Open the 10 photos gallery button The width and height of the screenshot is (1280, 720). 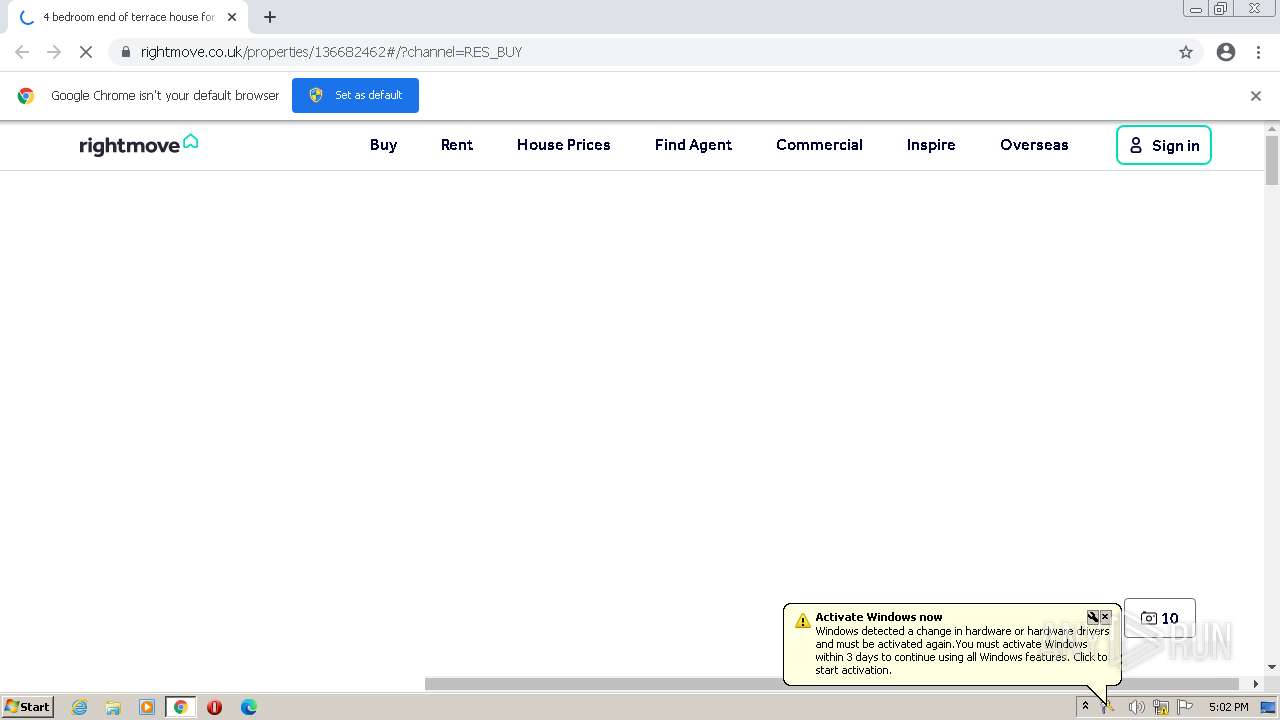click(1160, 618)
